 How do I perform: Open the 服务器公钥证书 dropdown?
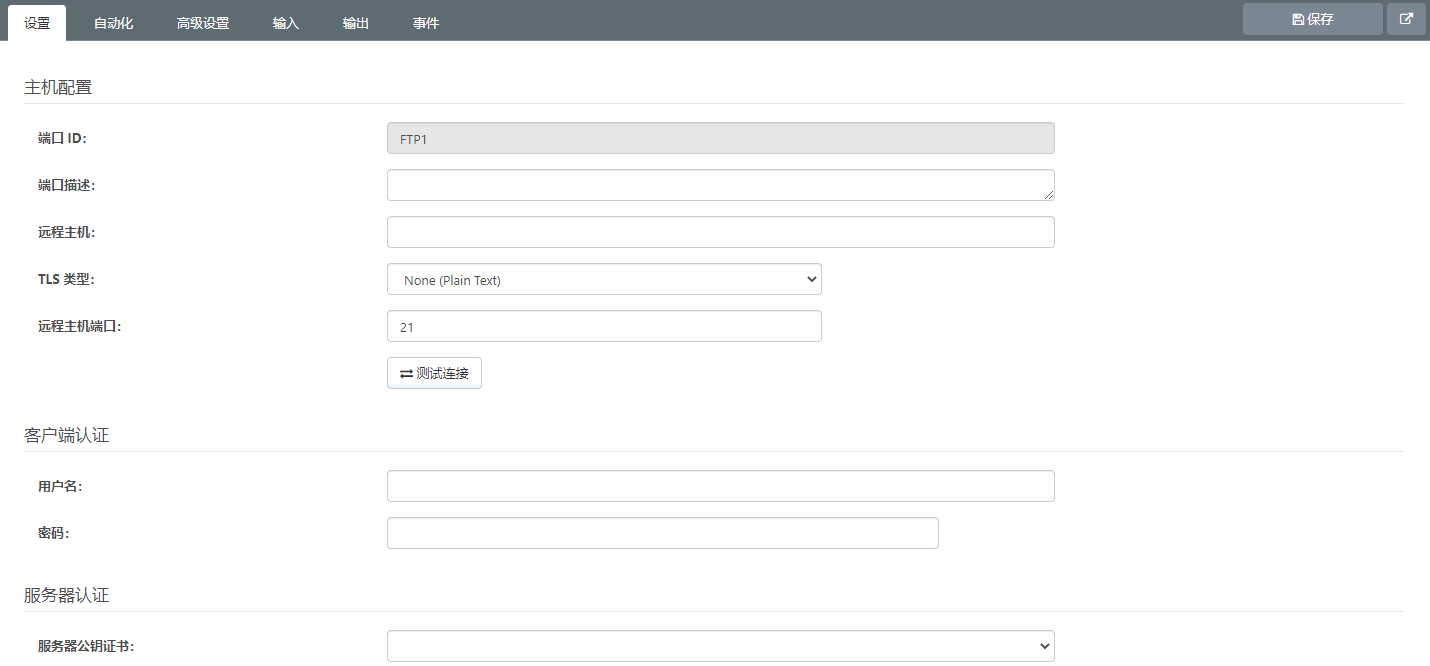[x=720, y=646]
